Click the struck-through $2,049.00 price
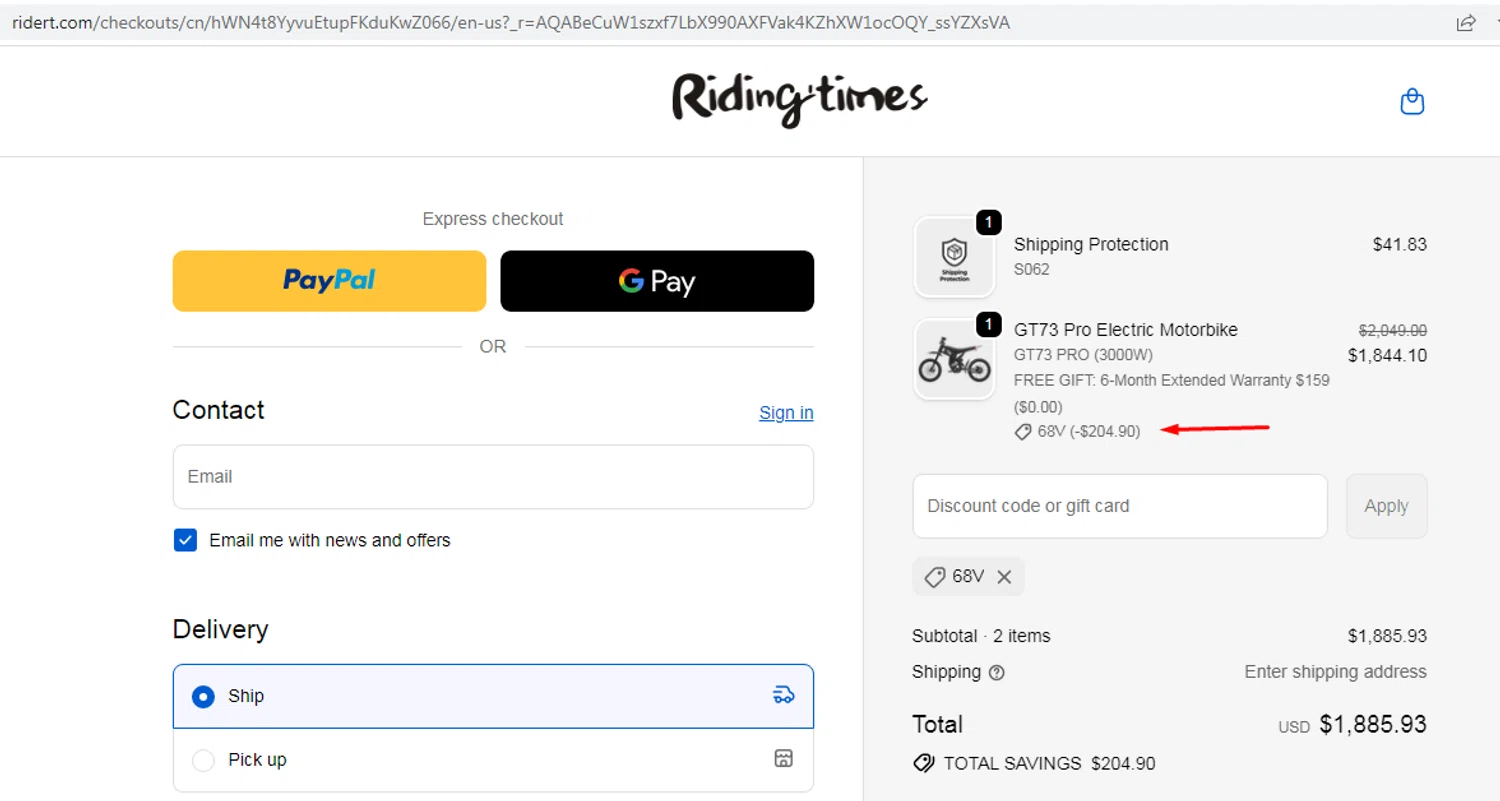1500x801 pixels. click(1393, 330)
